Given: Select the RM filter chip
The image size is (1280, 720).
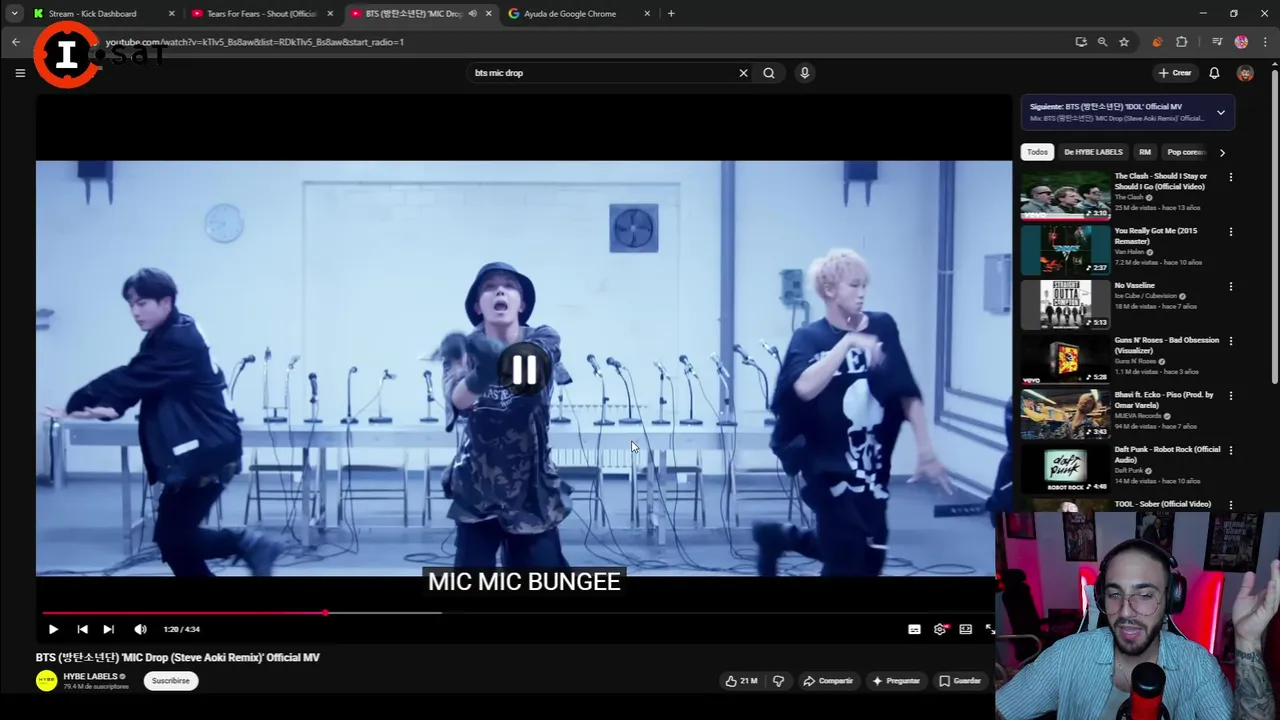Looking at the screenshot, I should click(1145, 152).
